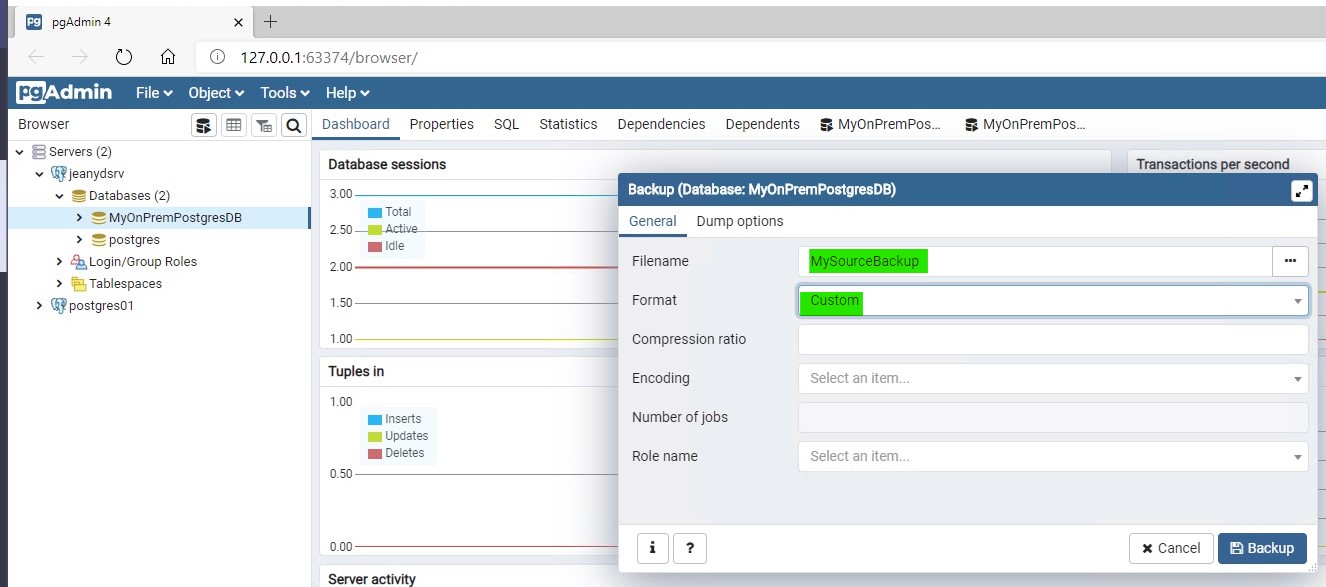Switch to the Dump options tab
Image resolution: width=1326 pixels, height=587 pixels.
pyautogui.click(x=740, y=222)
